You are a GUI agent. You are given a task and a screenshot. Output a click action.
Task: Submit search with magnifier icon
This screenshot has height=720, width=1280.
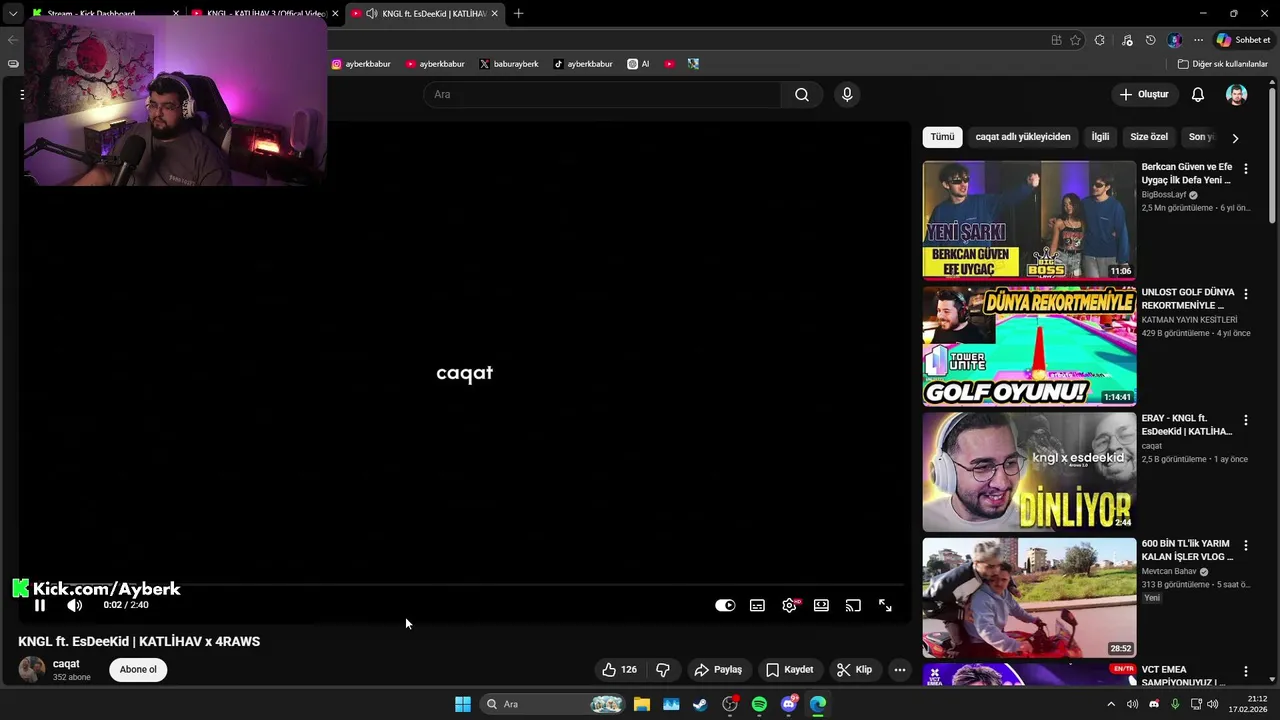[x=802, y=94]
